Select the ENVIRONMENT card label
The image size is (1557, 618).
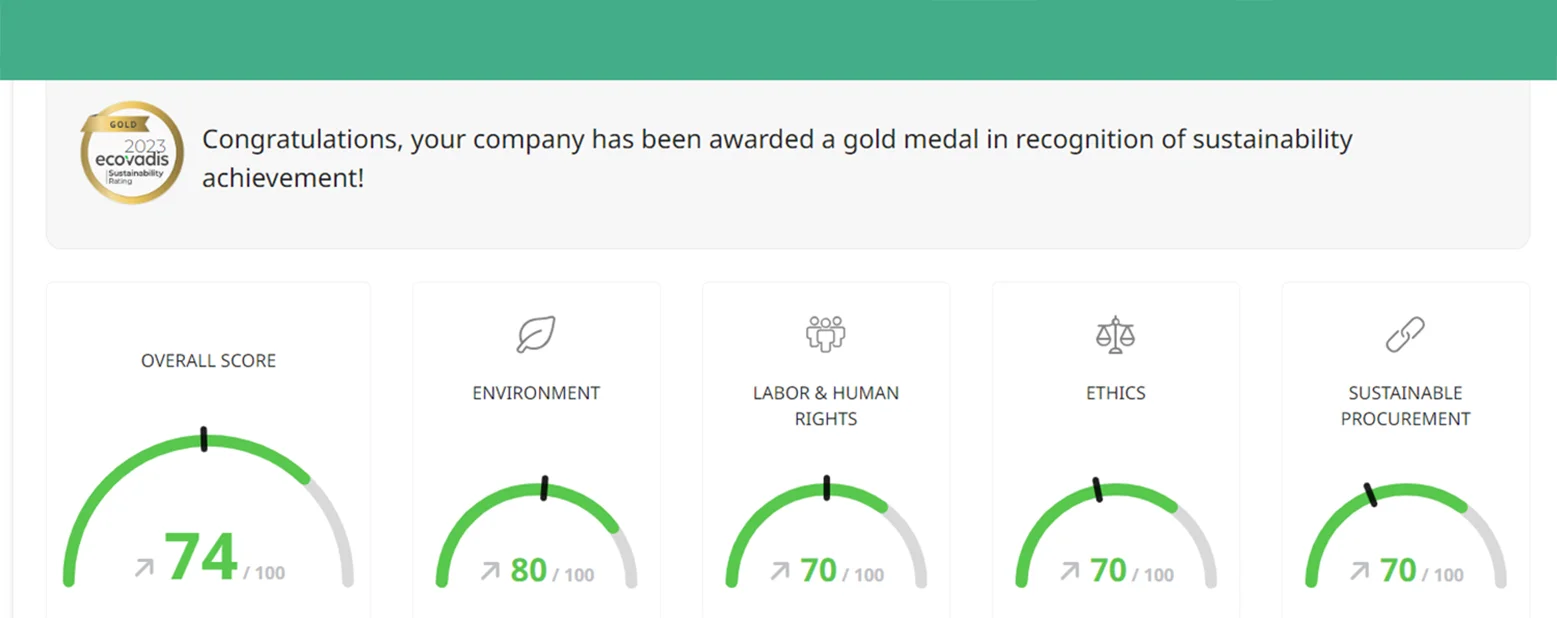(x=536, y=393)
